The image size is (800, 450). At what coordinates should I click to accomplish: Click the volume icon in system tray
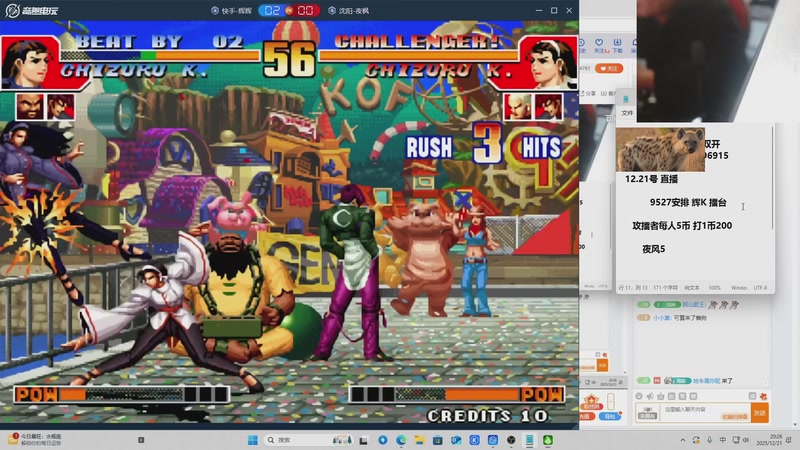(746, 440)
